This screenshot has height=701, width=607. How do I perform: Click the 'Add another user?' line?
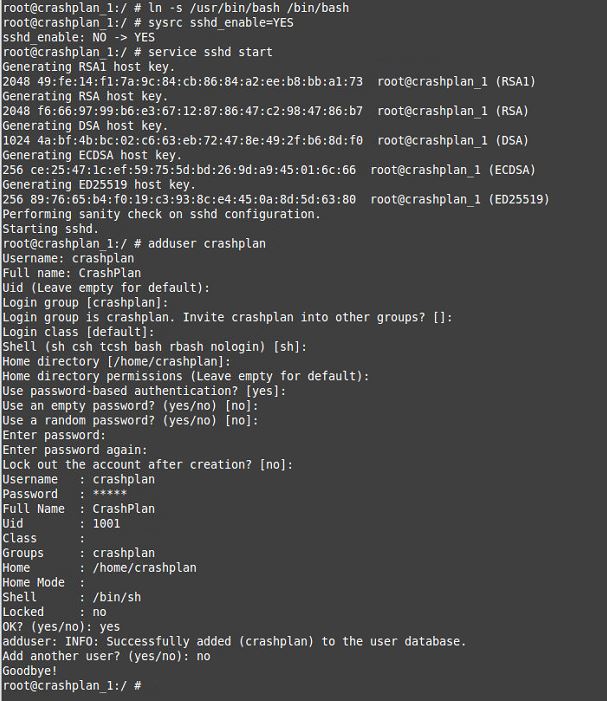[x=106, y=656]
